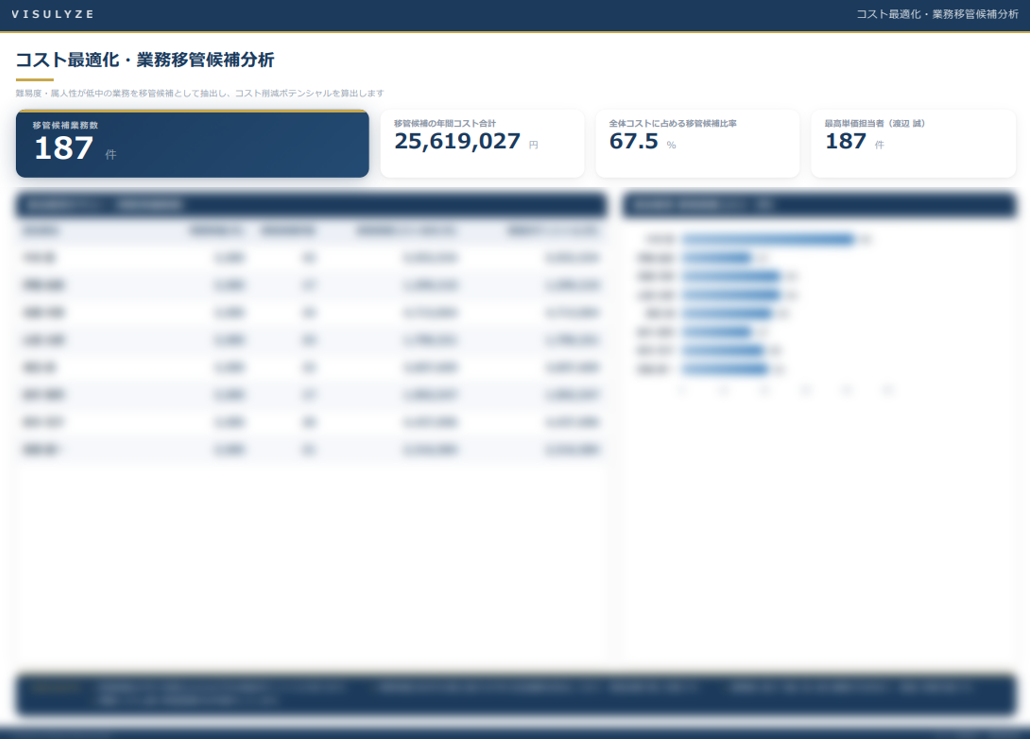
Task: Click the dark blue insights banner at bottom
Action: click(515, 694)
